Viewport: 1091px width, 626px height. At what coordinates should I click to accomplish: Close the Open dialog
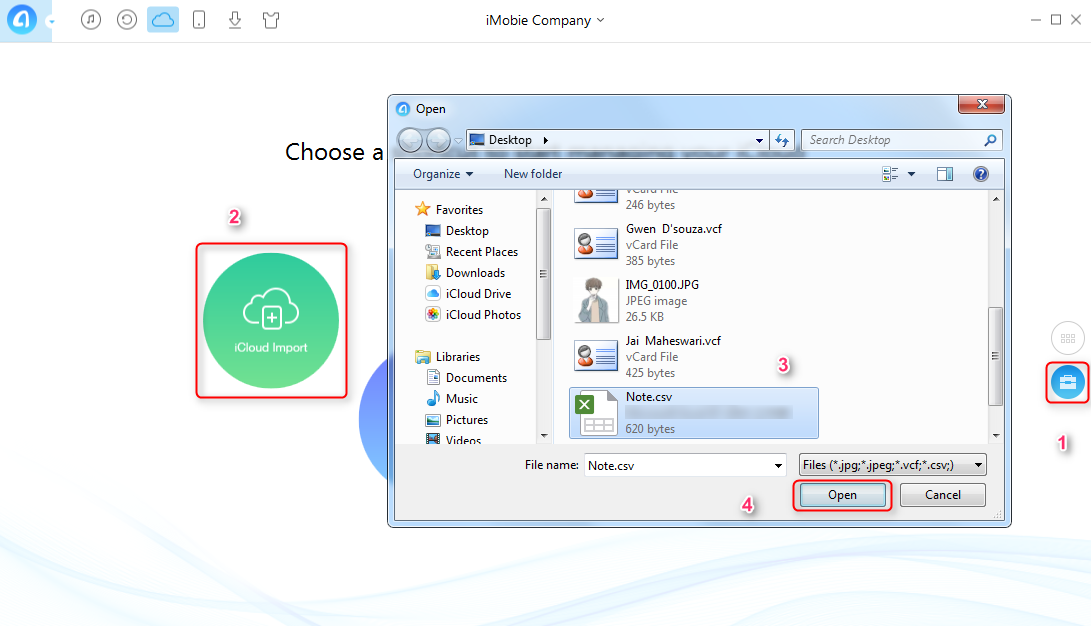pyautogui.click(x=982, y=104)
